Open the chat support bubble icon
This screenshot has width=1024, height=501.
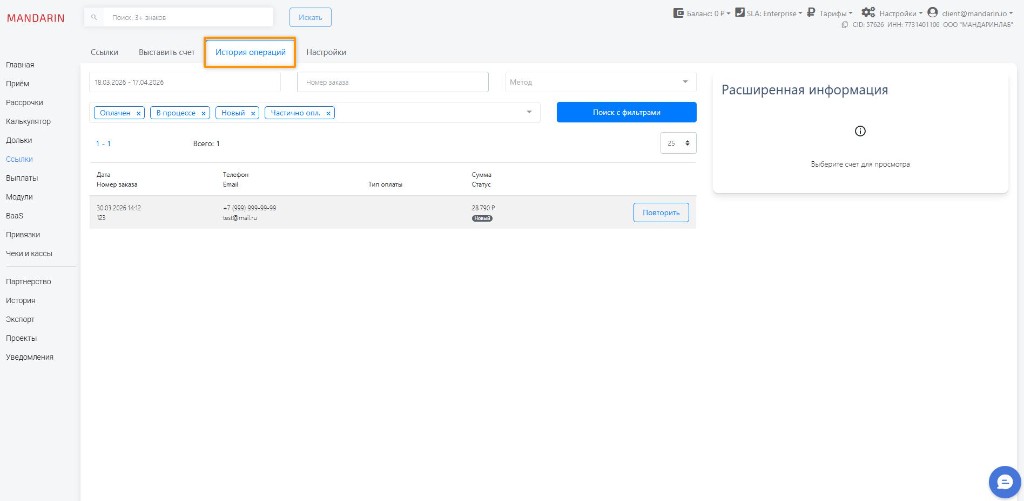coord(1002,481)
